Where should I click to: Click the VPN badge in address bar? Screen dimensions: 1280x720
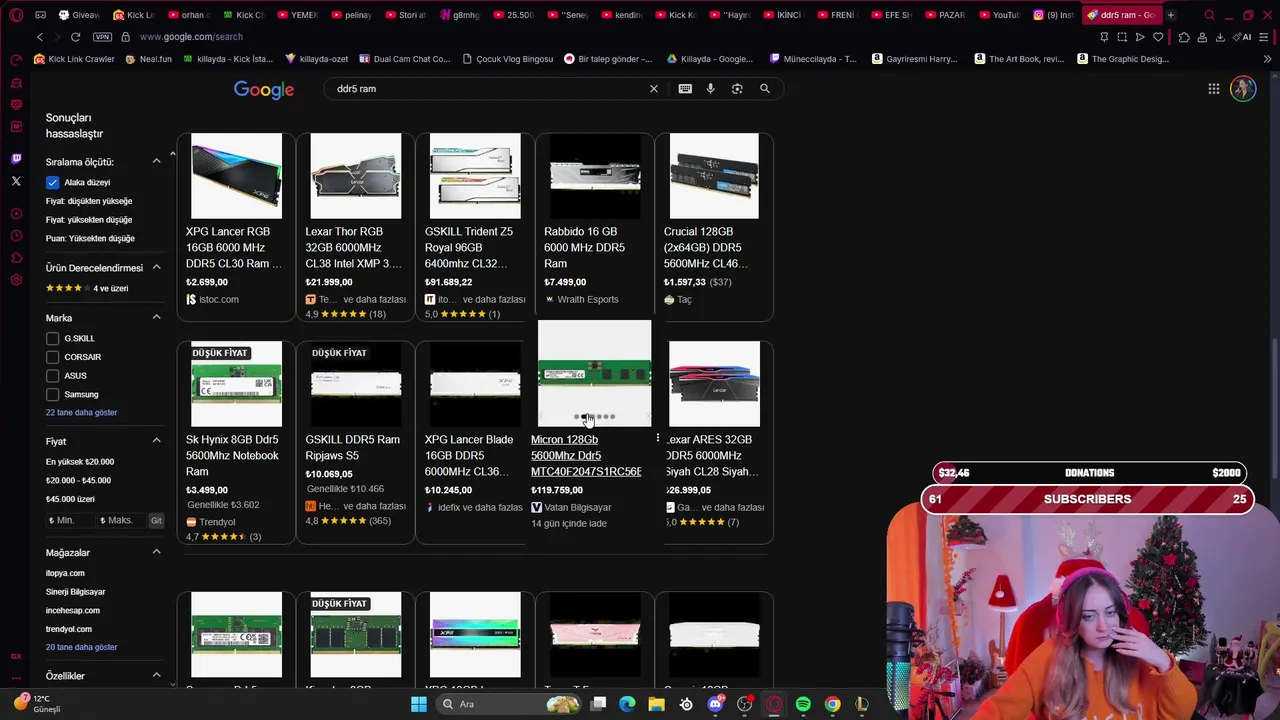coord(102,37)
